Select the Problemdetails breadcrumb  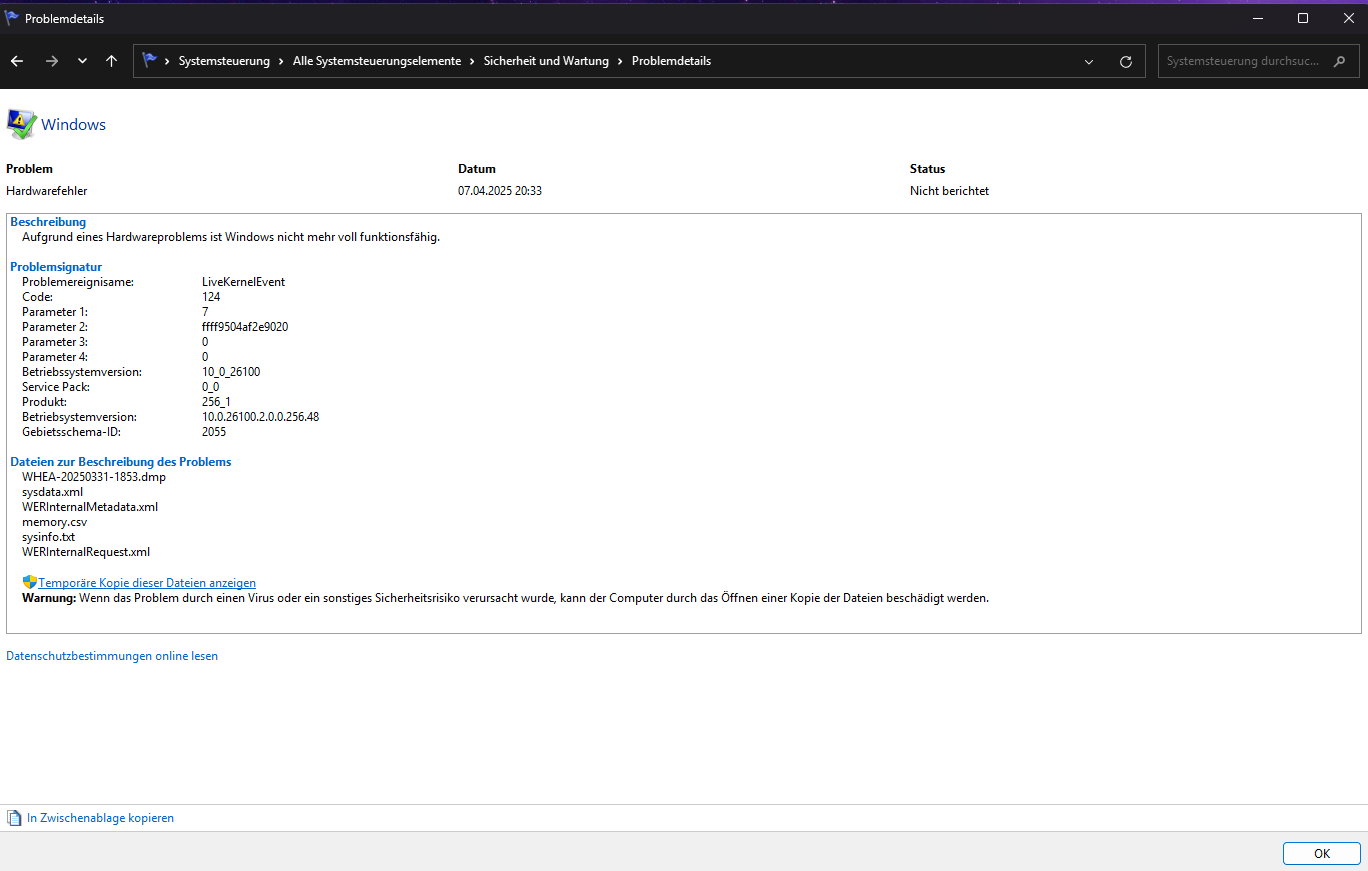point(672,61)
